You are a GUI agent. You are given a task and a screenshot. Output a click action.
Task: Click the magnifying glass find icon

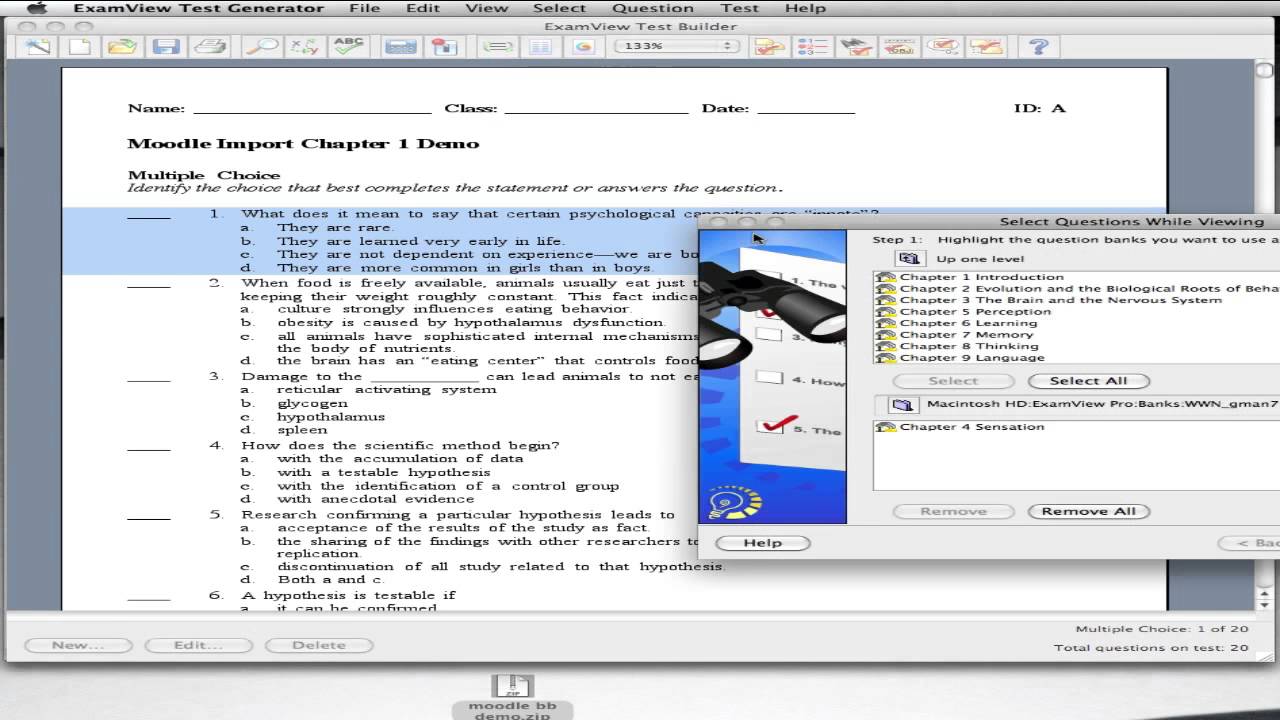tap(261, 46)
